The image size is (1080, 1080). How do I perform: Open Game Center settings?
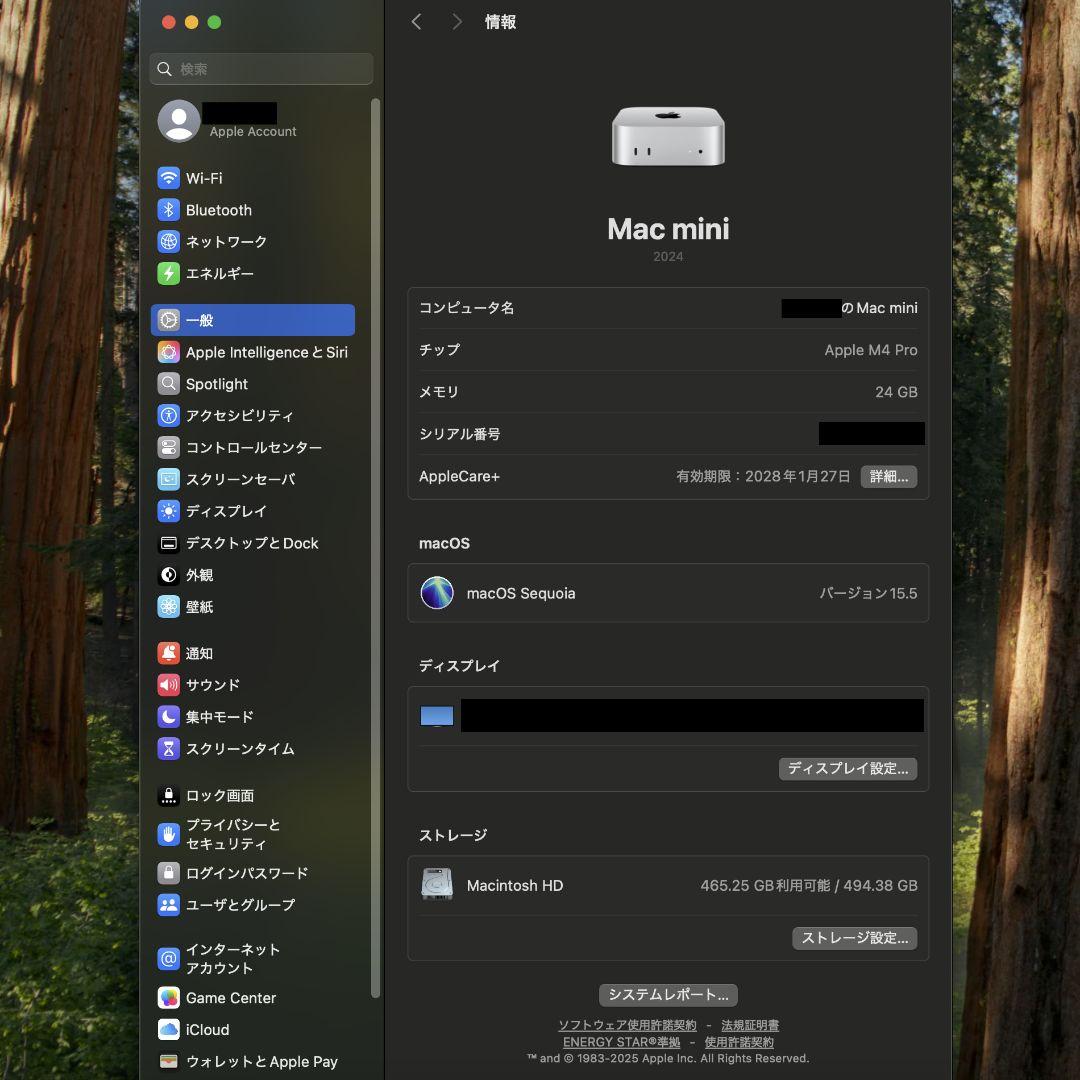point(230,997)
